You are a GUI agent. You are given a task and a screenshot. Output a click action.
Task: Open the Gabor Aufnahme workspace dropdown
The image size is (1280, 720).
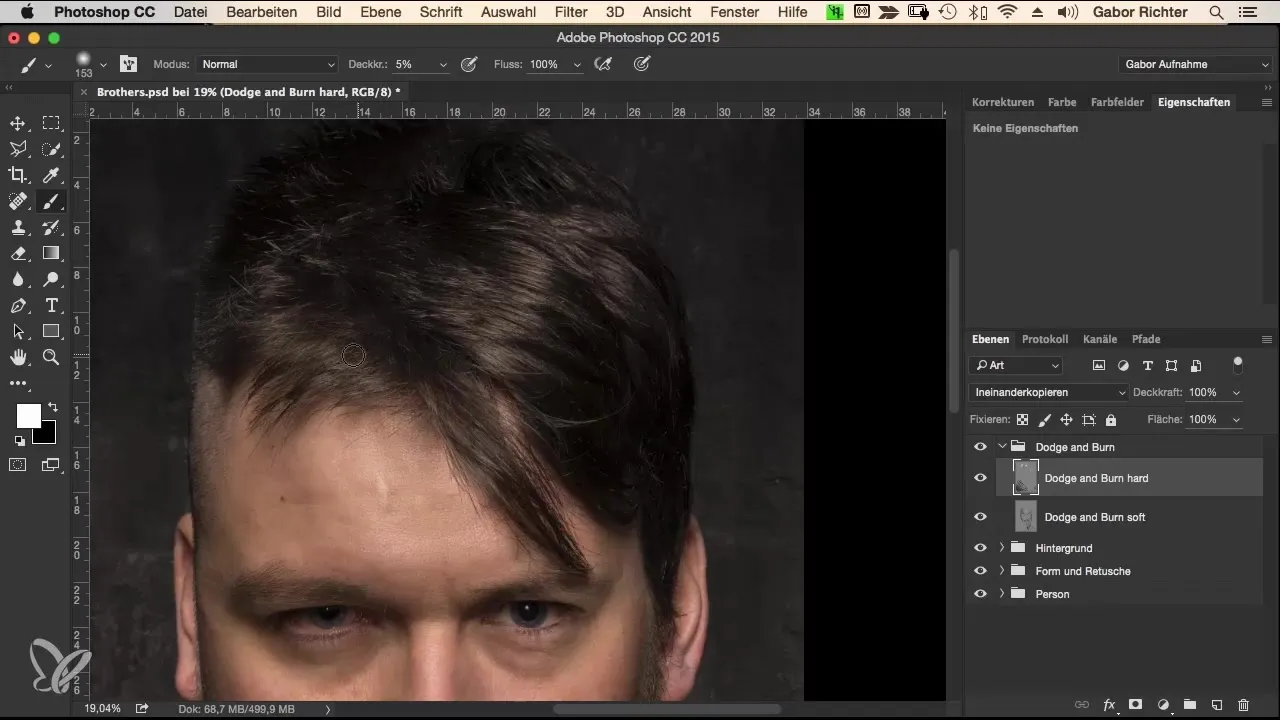1195,64
